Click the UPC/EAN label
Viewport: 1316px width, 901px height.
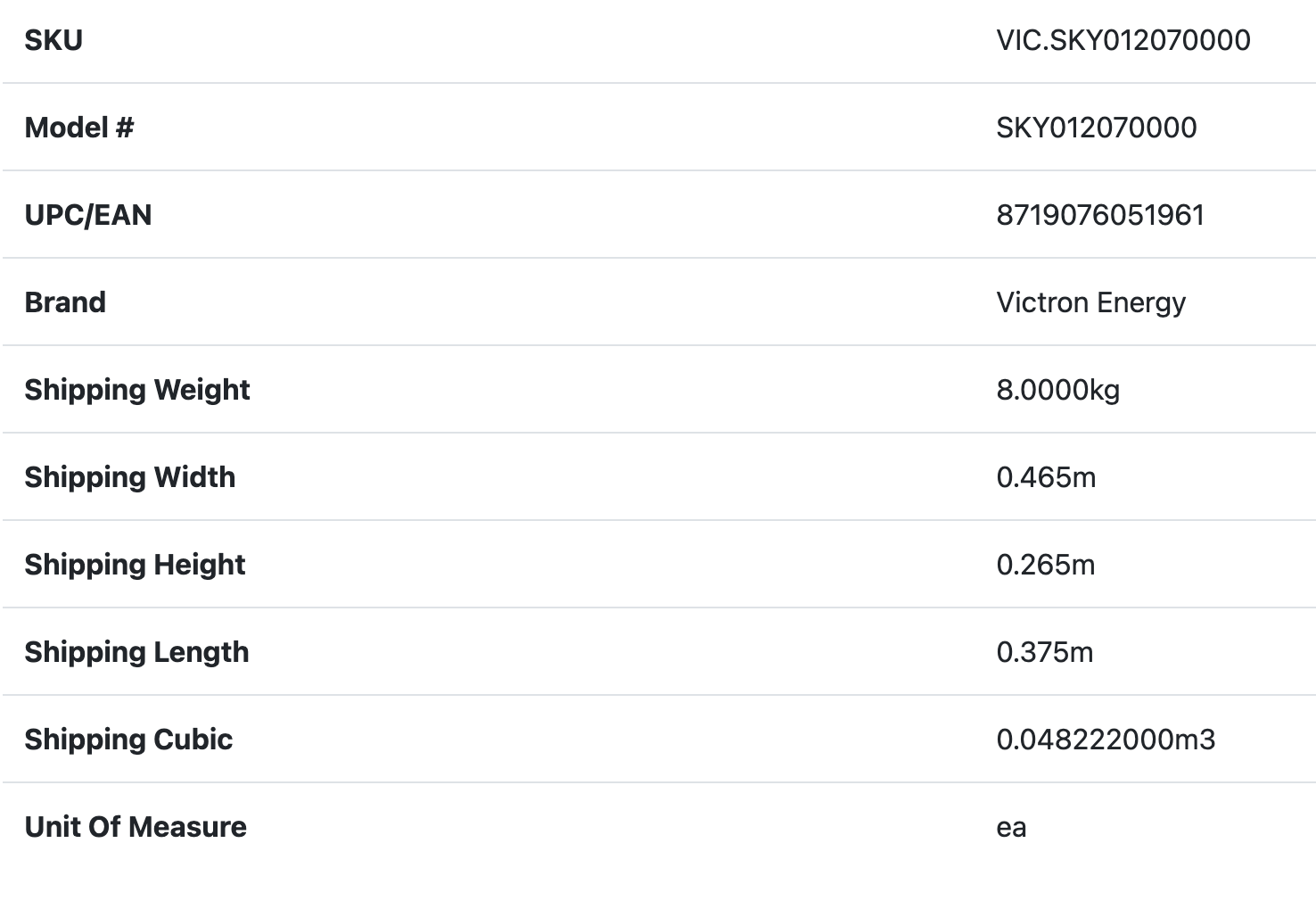(88, 215)
